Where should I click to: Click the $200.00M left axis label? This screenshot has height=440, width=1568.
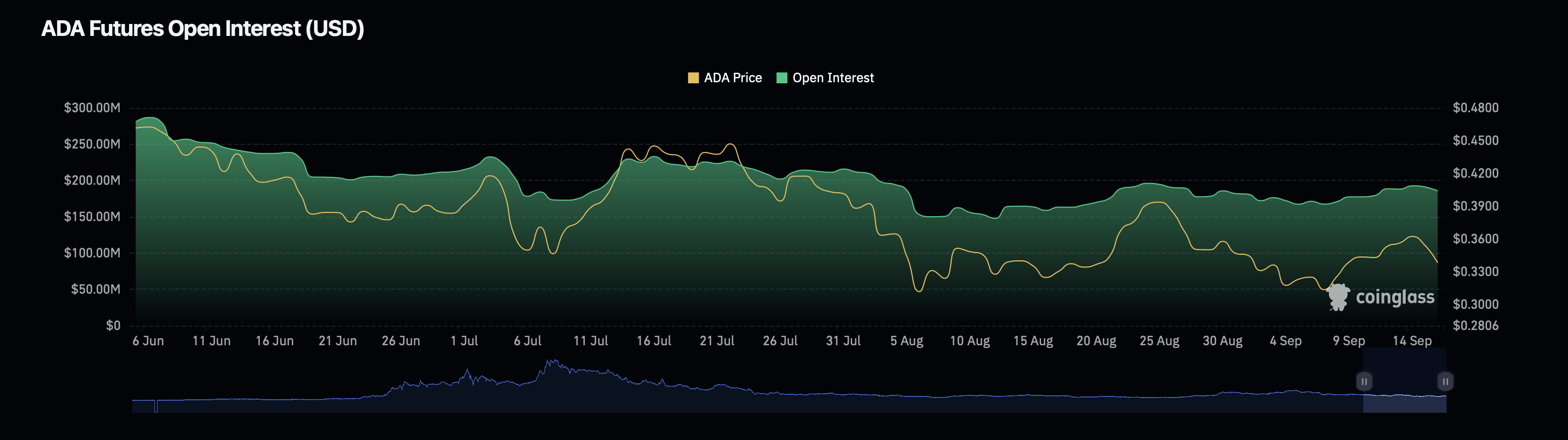92,180
